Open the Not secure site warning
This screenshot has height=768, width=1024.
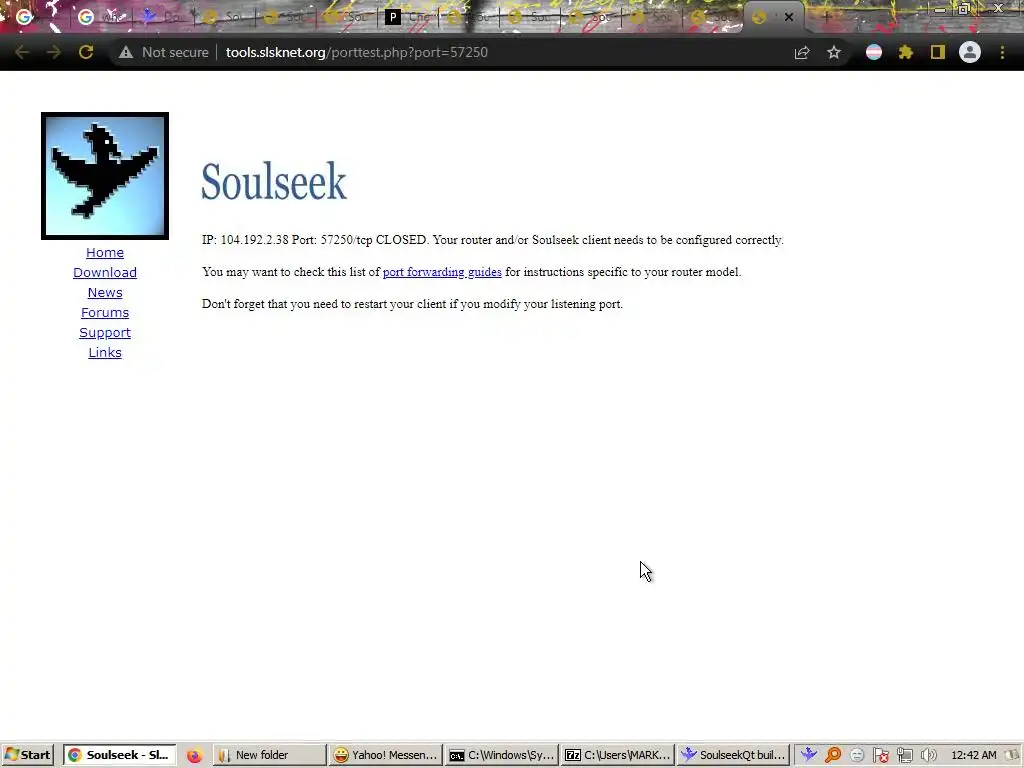click(163, 52)
